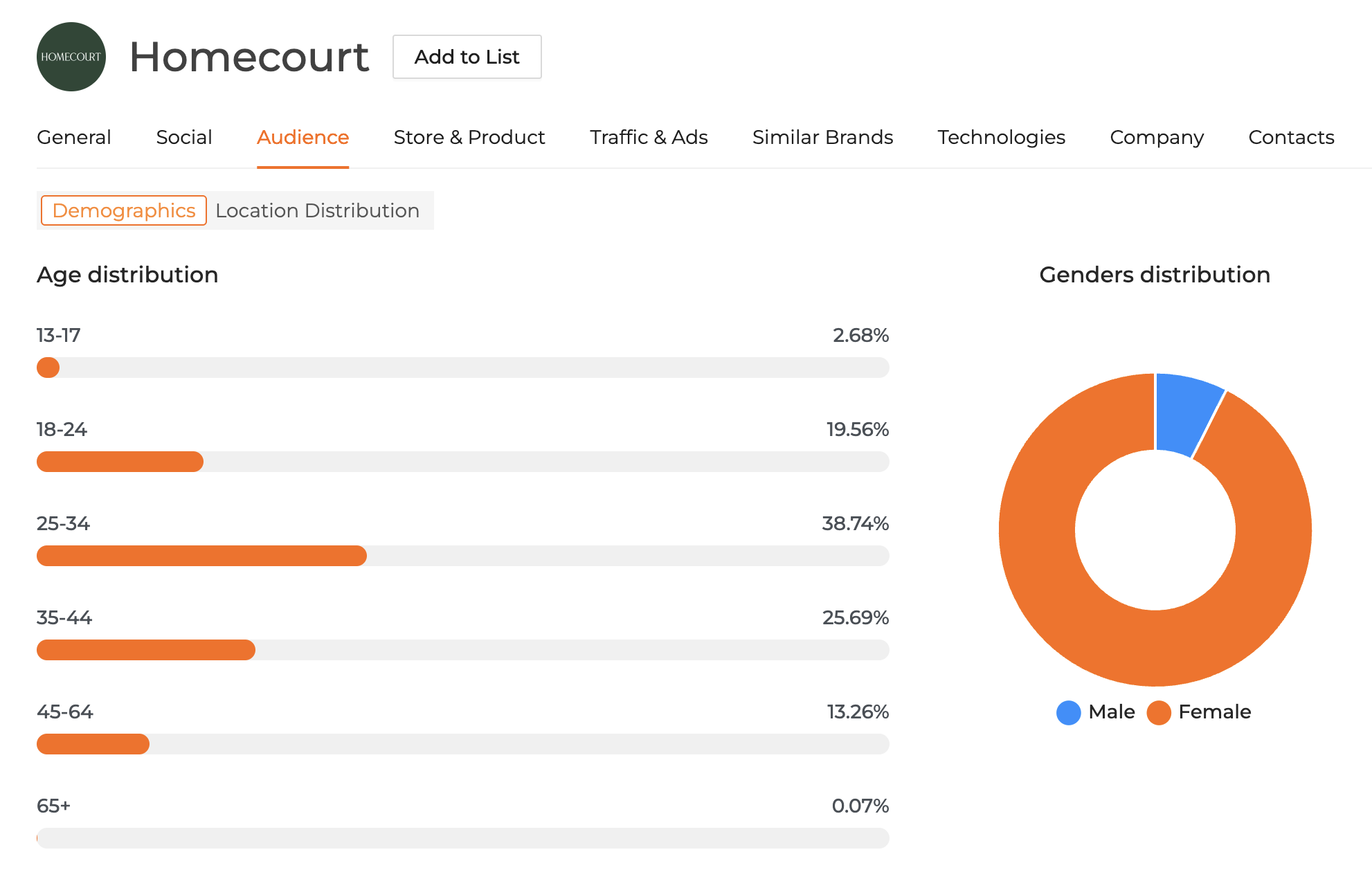1372x879 pixels.
Task: Click the 38.74% percentage label
Action: pyautogui.click(x=855, y=524)
